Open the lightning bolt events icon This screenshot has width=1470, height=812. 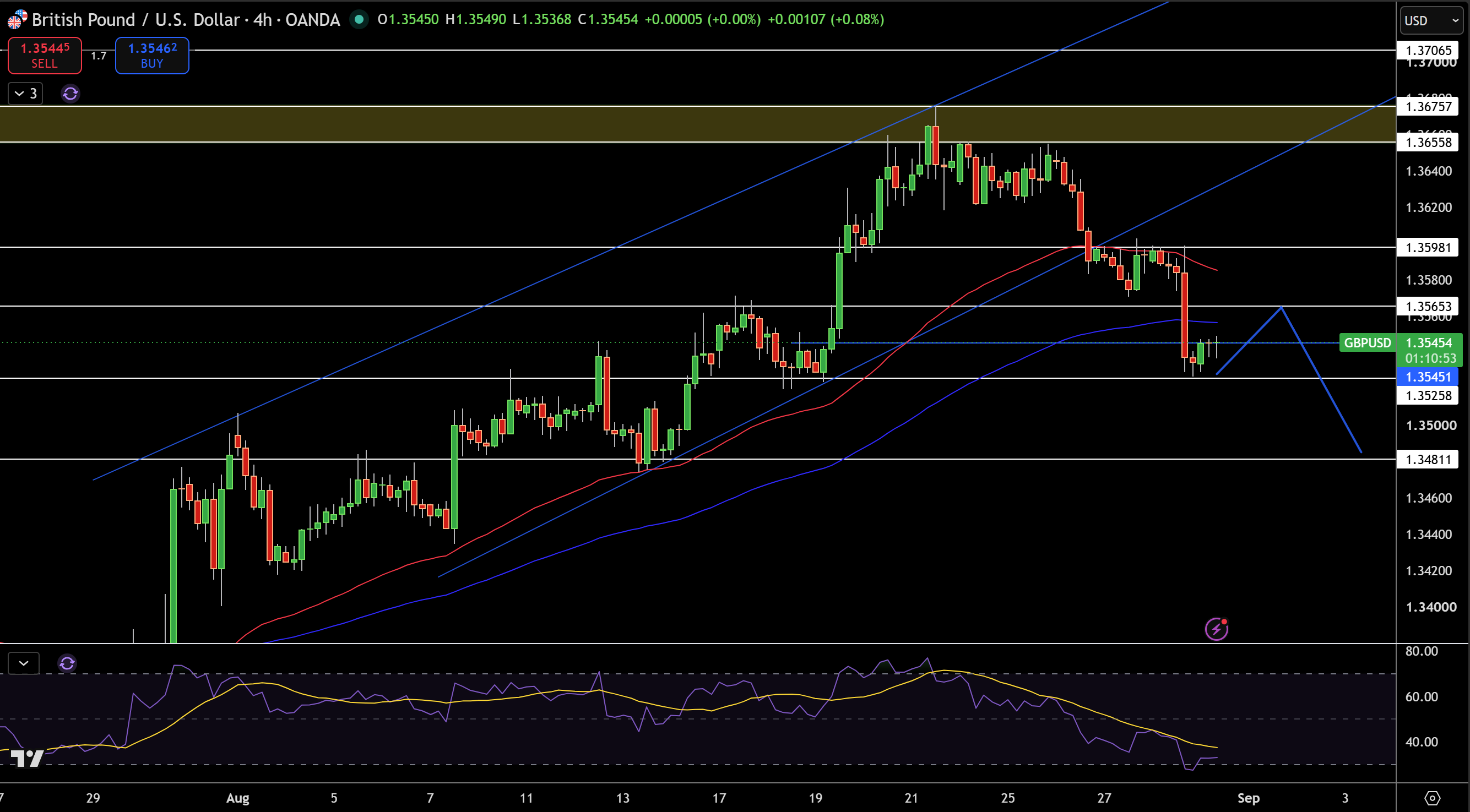coord(1216,629)
